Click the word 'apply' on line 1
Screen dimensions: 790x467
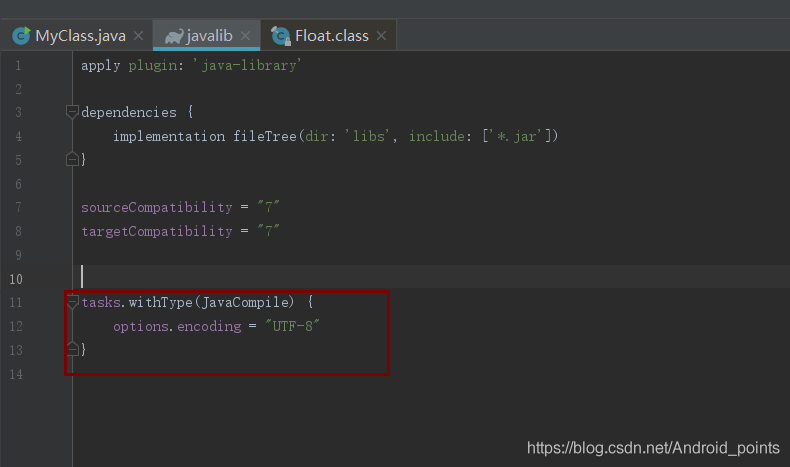(x=101, y=65)
